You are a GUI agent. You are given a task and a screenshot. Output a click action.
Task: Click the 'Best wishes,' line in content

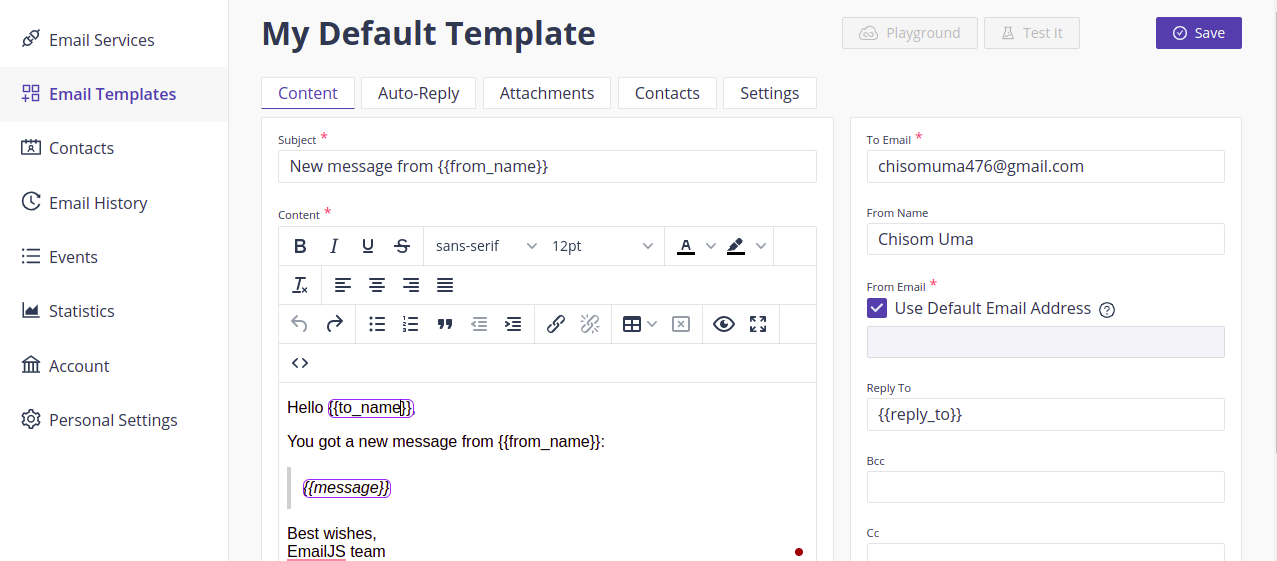click(x=332, y=534)
